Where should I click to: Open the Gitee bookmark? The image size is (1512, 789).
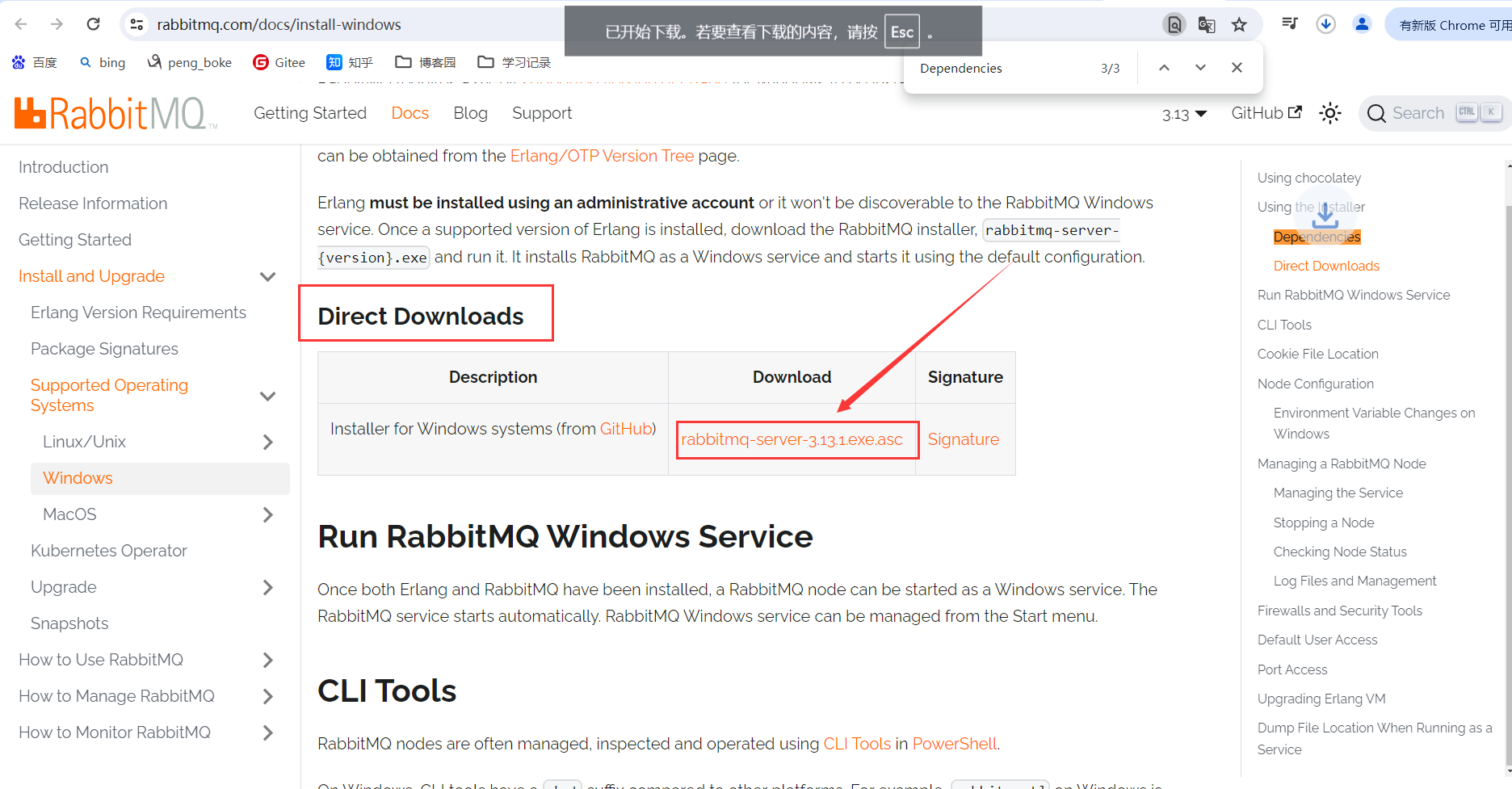(279, 62)
